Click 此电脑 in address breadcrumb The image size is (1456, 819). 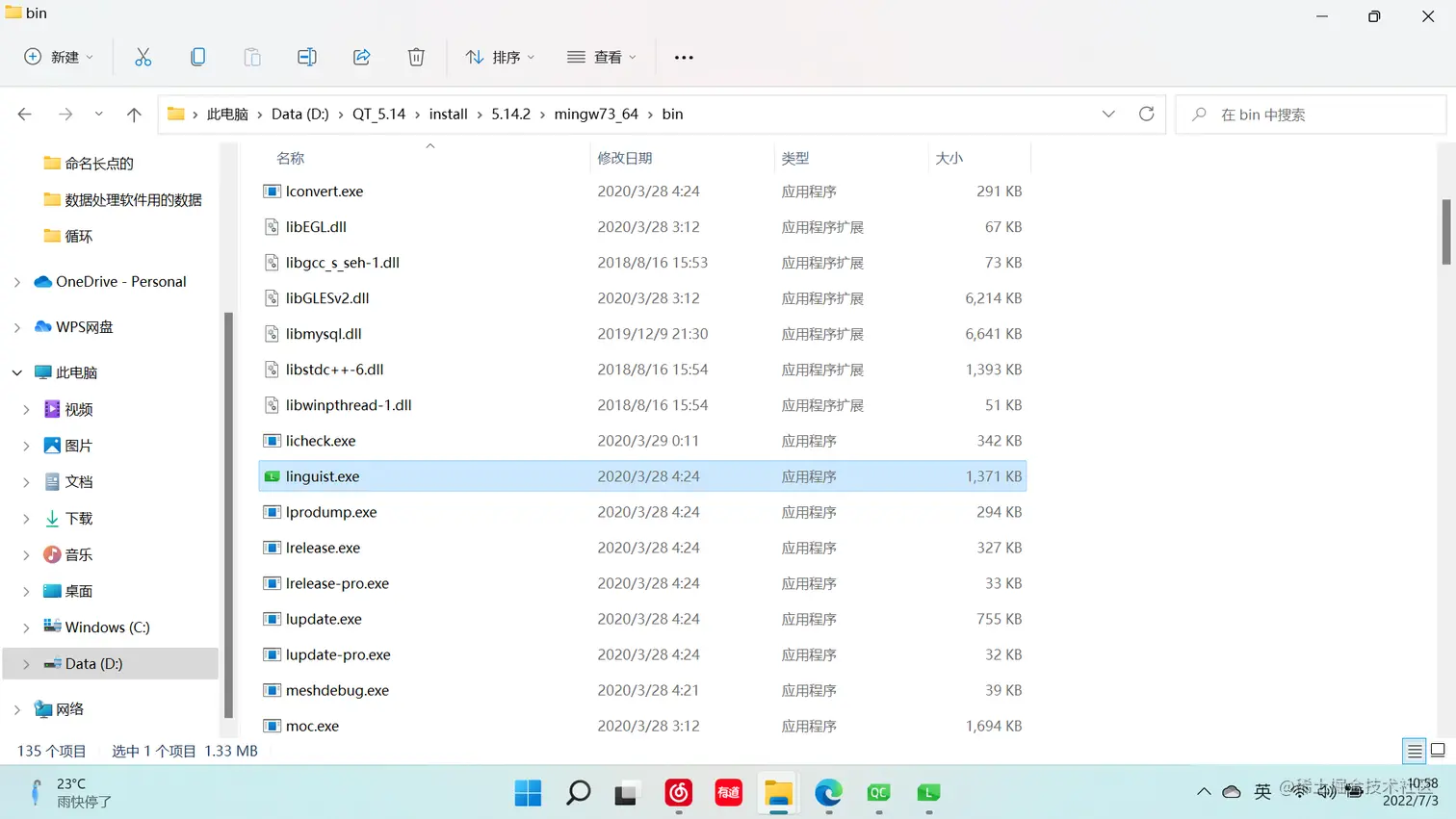pyautogui.click(x=227, y=114)
